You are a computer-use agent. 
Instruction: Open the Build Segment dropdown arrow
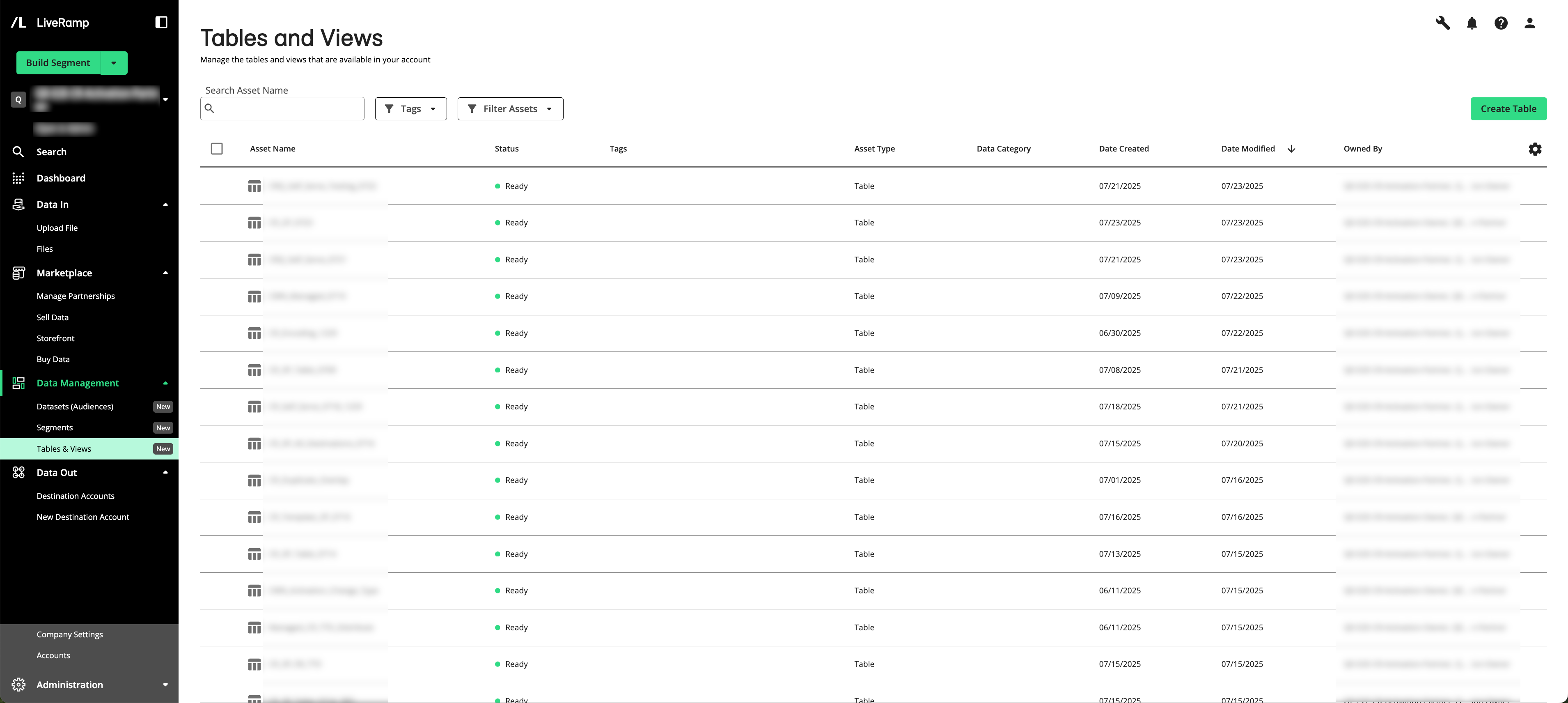[114, 63]
